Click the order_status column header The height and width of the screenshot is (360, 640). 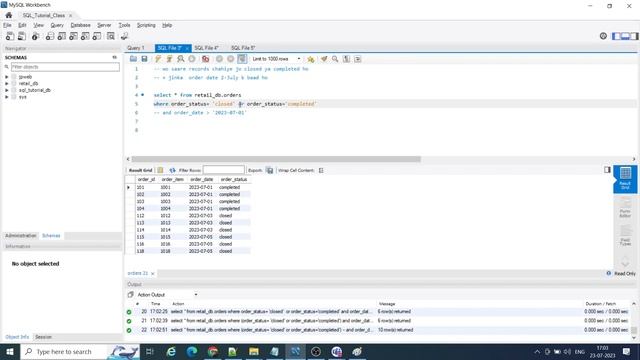(x=234, y=180)
